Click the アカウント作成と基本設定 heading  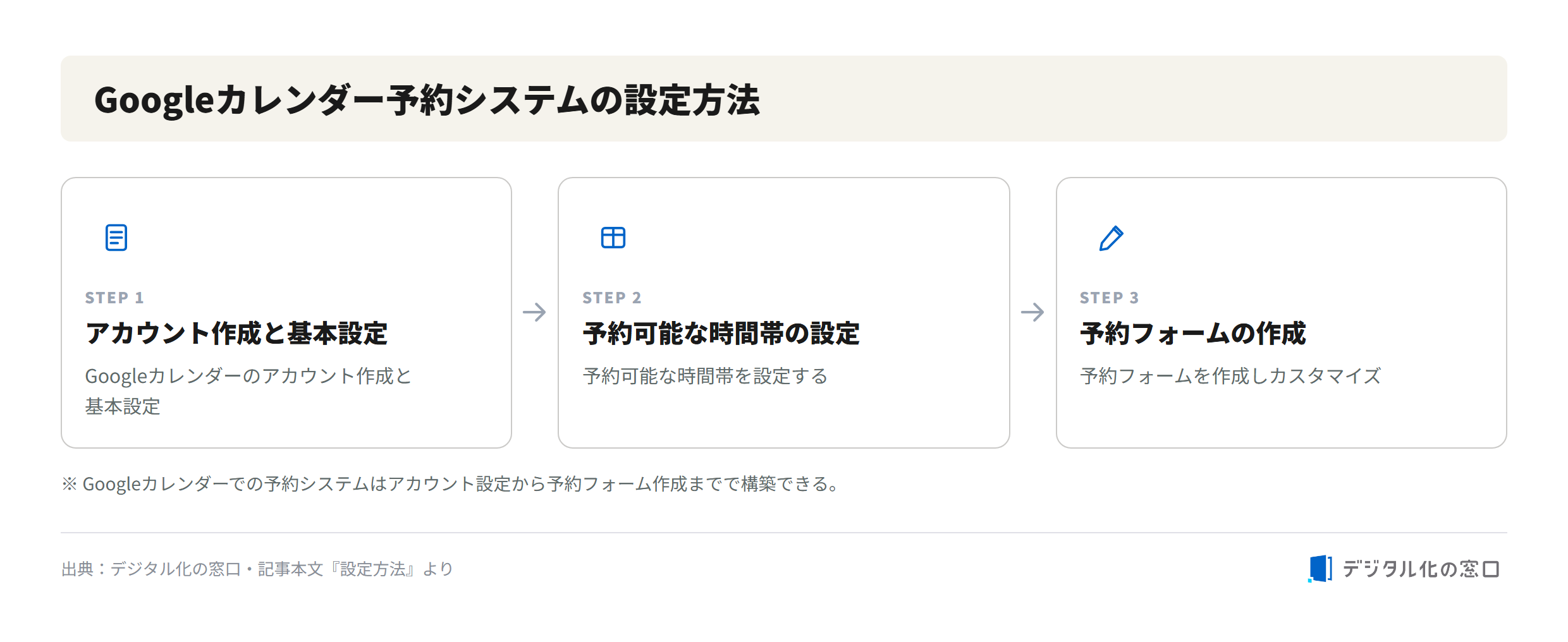236,334
